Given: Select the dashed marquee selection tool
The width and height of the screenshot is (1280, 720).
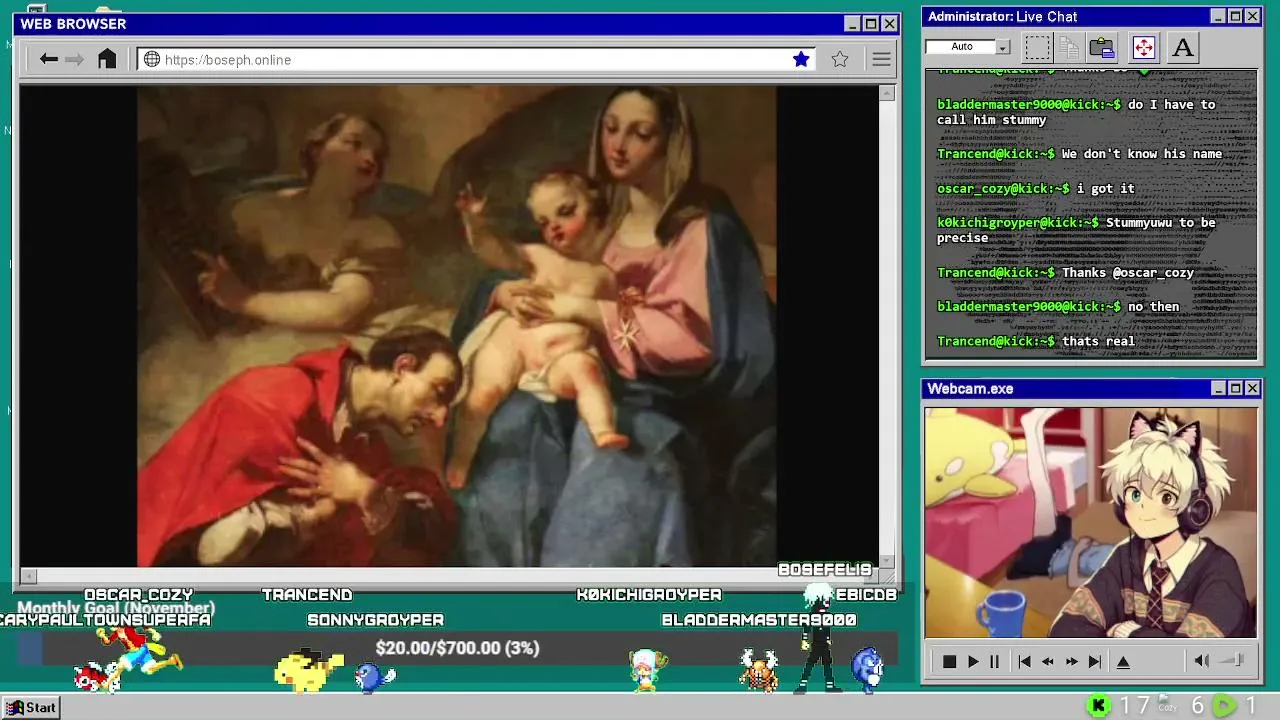Looking at the screenshot, I should tap(1038, 47).
